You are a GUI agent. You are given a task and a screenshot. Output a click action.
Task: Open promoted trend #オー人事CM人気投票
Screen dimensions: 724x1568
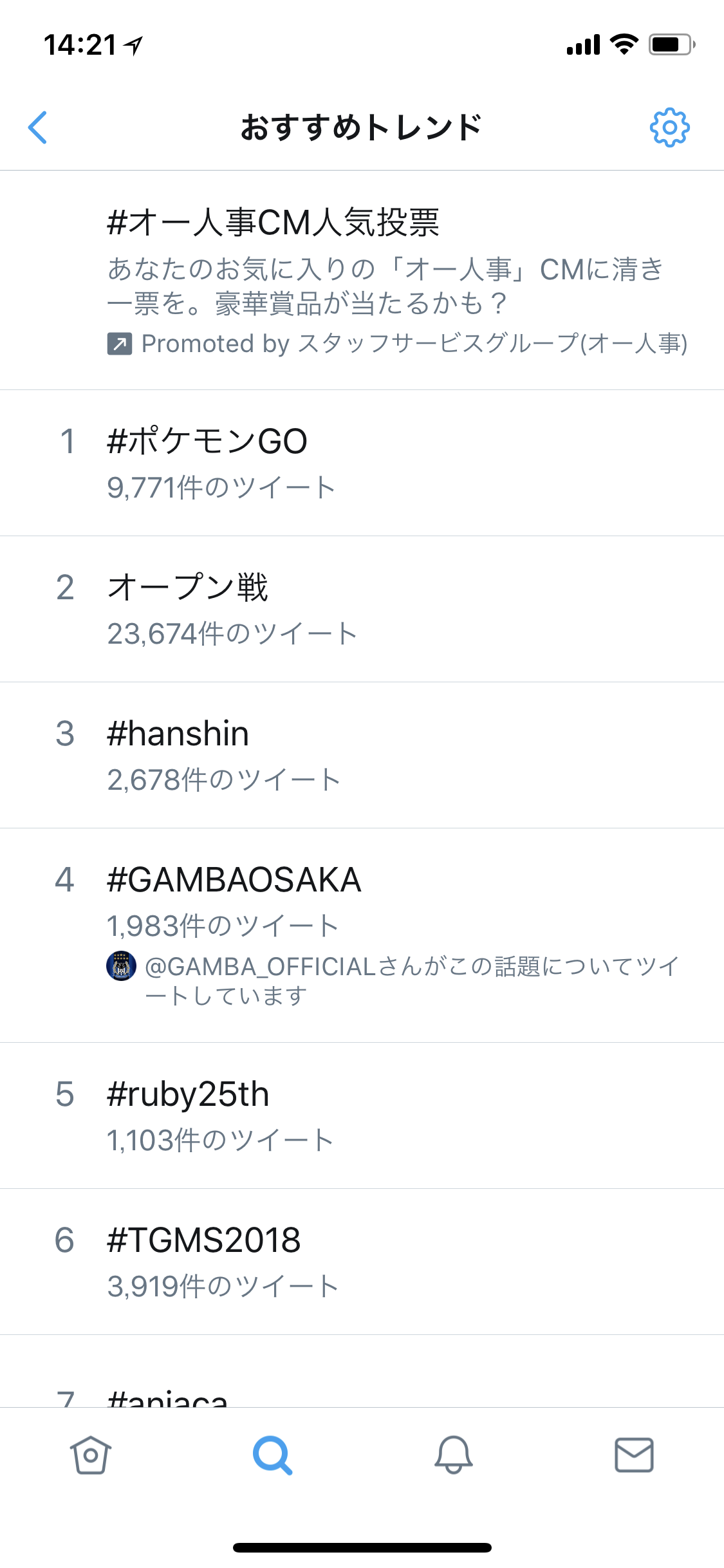274,223
